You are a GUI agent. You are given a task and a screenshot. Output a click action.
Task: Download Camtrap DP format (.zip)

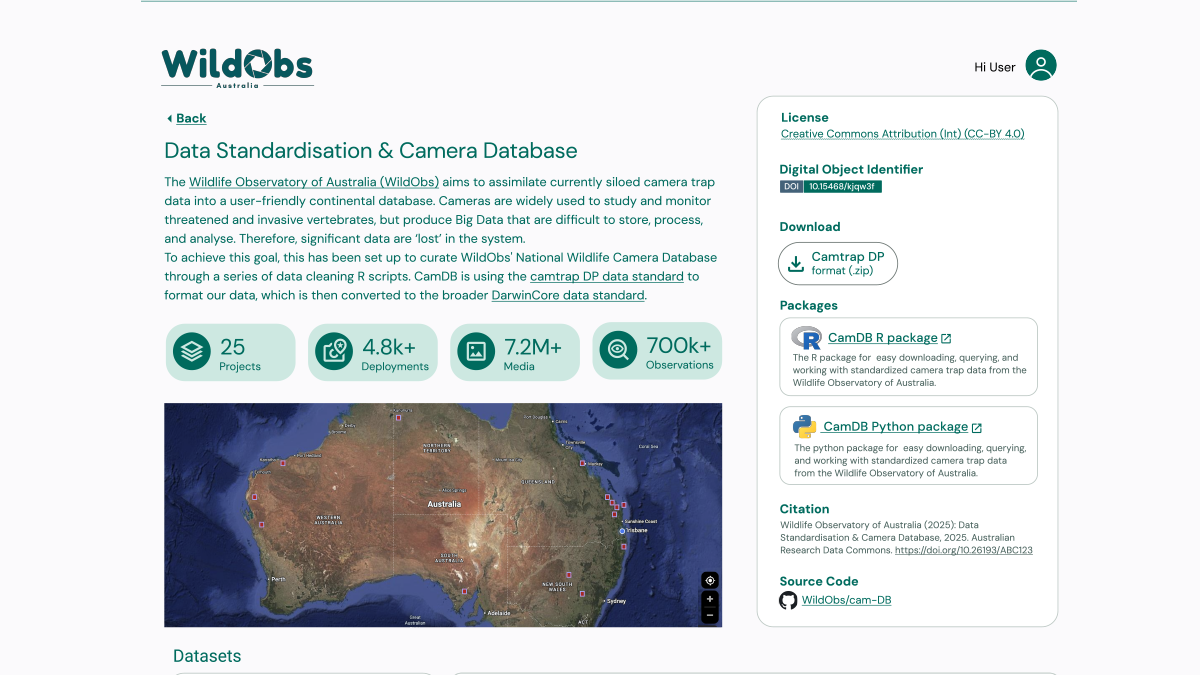pos(838,264)
